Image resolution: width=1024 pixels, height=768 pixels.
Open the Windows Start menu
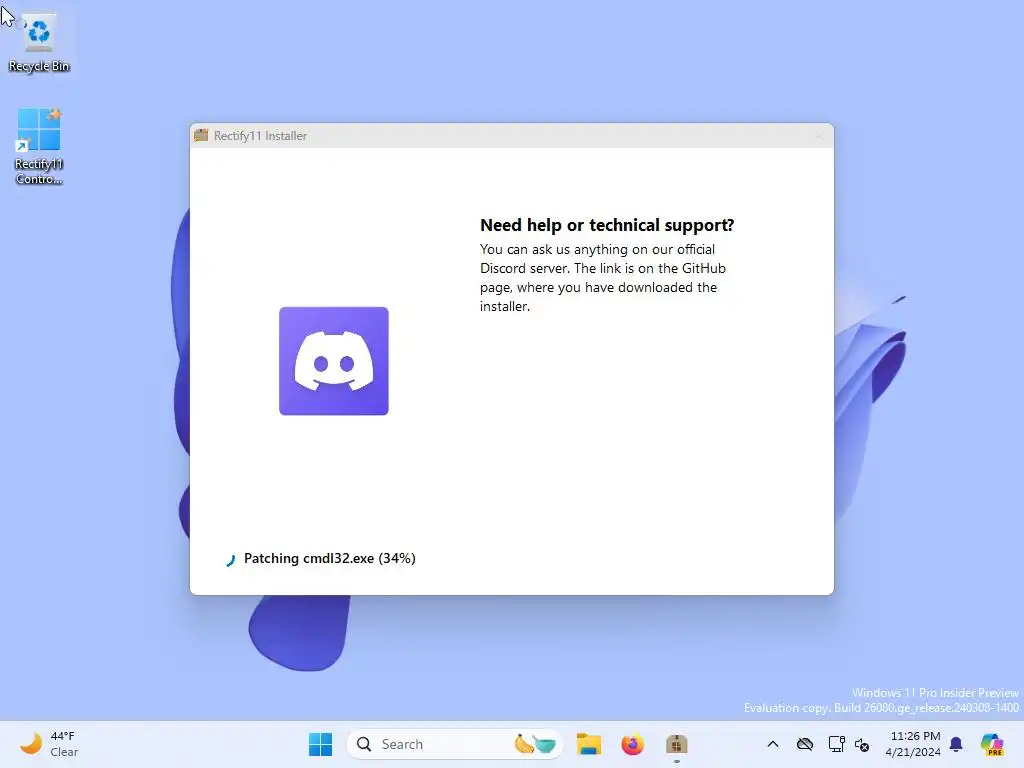point(320,744)
